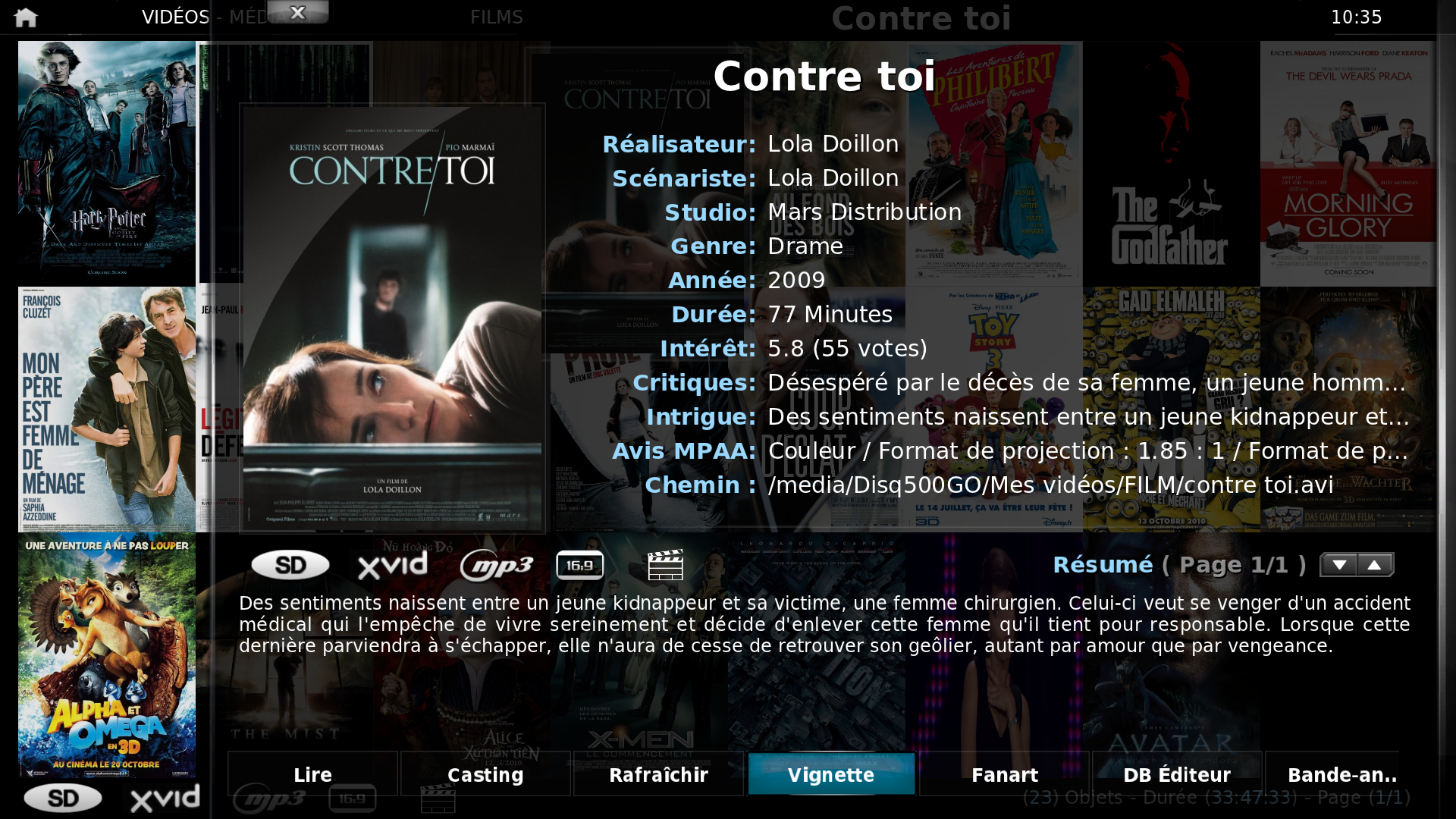Click the Contre Toi movie poster

pyautogui.click(x=392, y=318)
